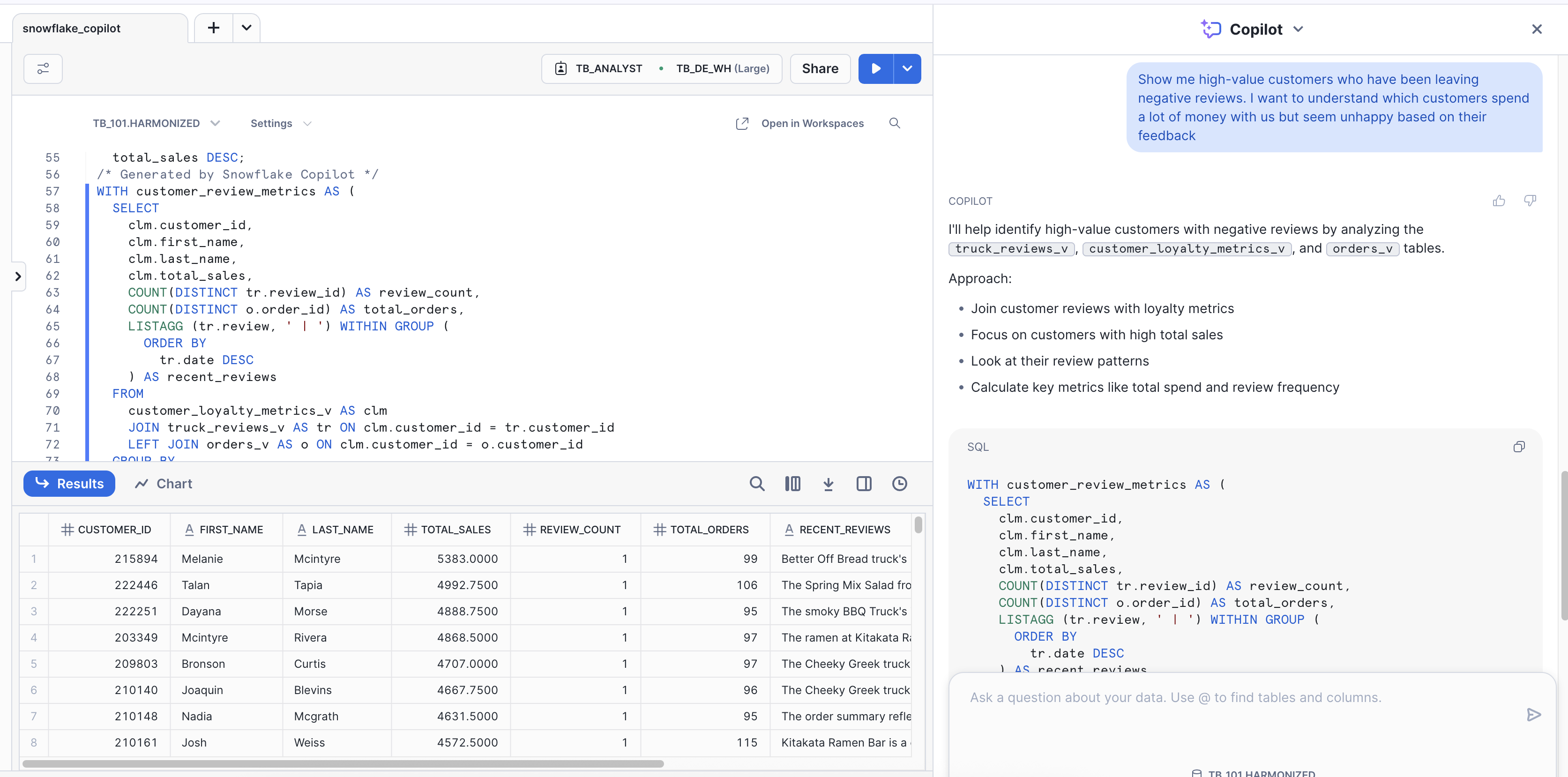The image size is (1568, 777).
Task: Send the Copilot message arrow
Action: coord(1533,715)
